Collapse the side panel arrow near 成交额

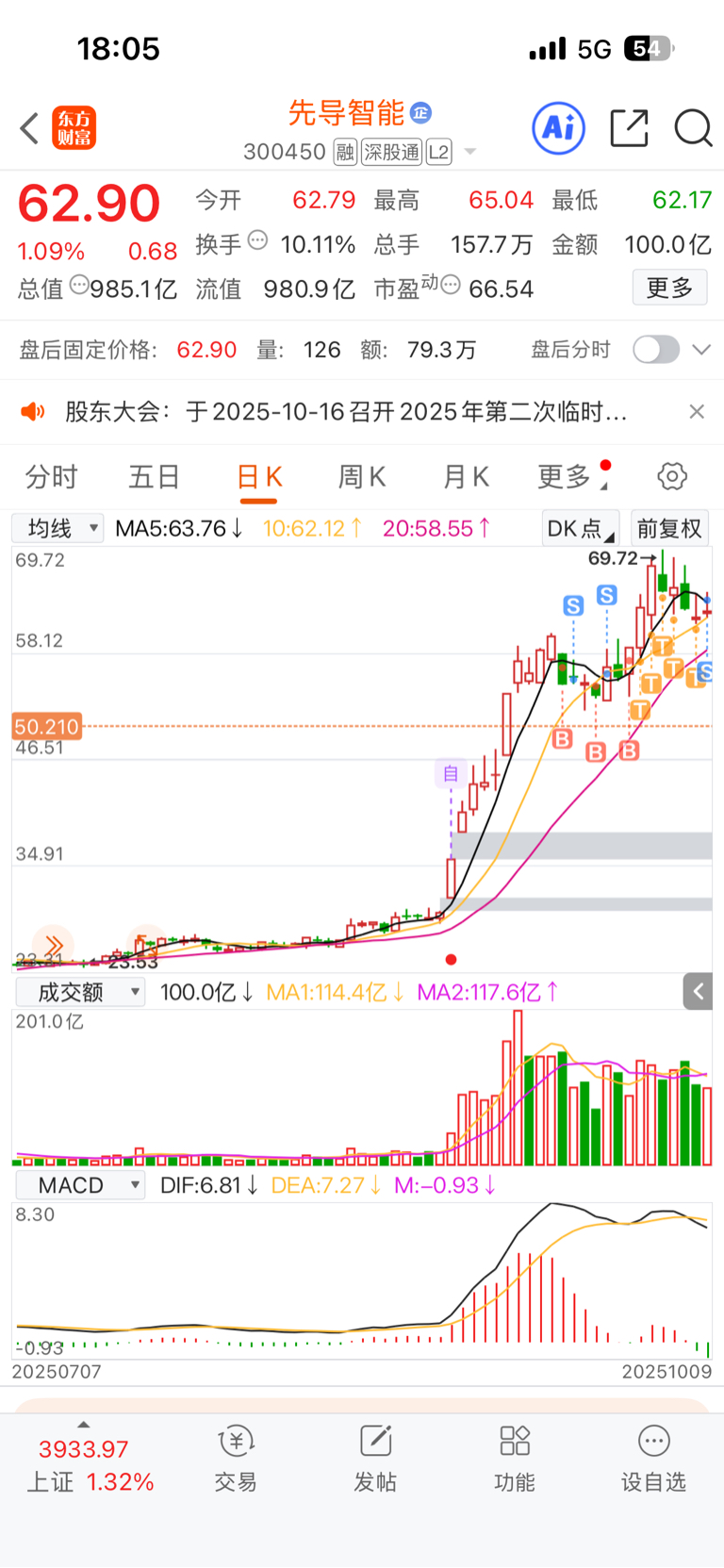[x=698, y=991]
